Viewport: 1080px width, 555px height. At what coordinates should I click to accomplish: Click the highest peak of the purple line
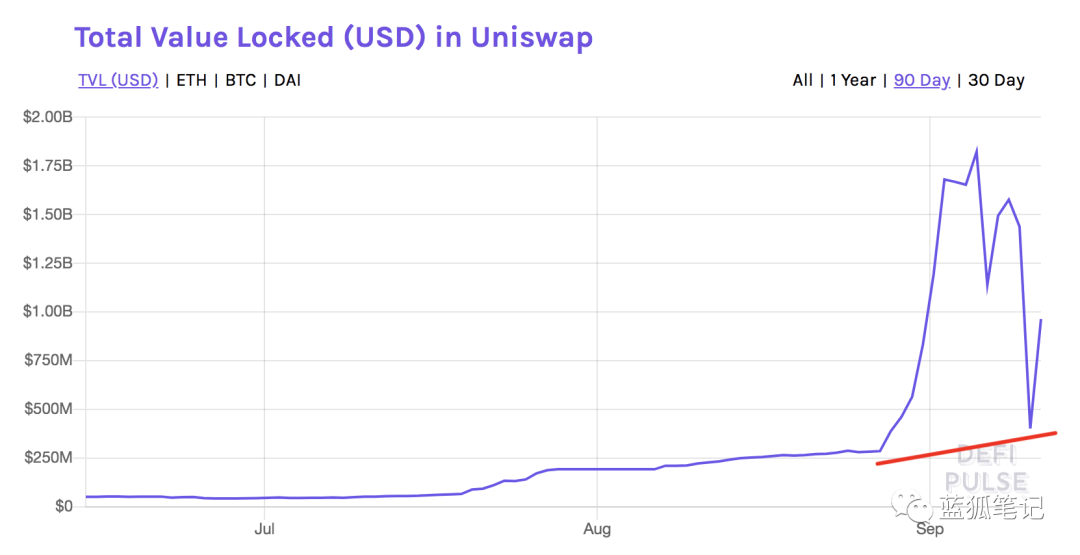(x=976, y=151)
